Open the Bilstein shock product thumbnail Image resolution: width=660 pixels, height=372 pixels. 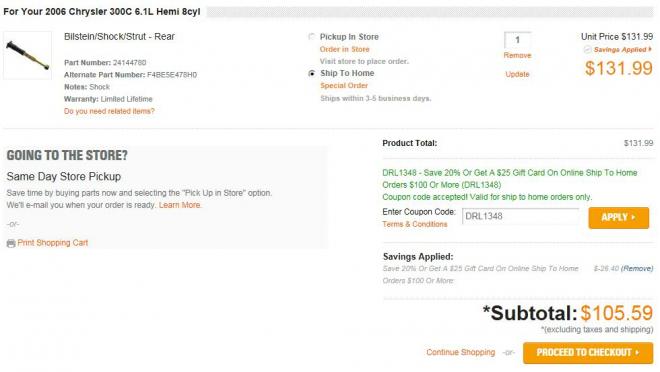27,56
